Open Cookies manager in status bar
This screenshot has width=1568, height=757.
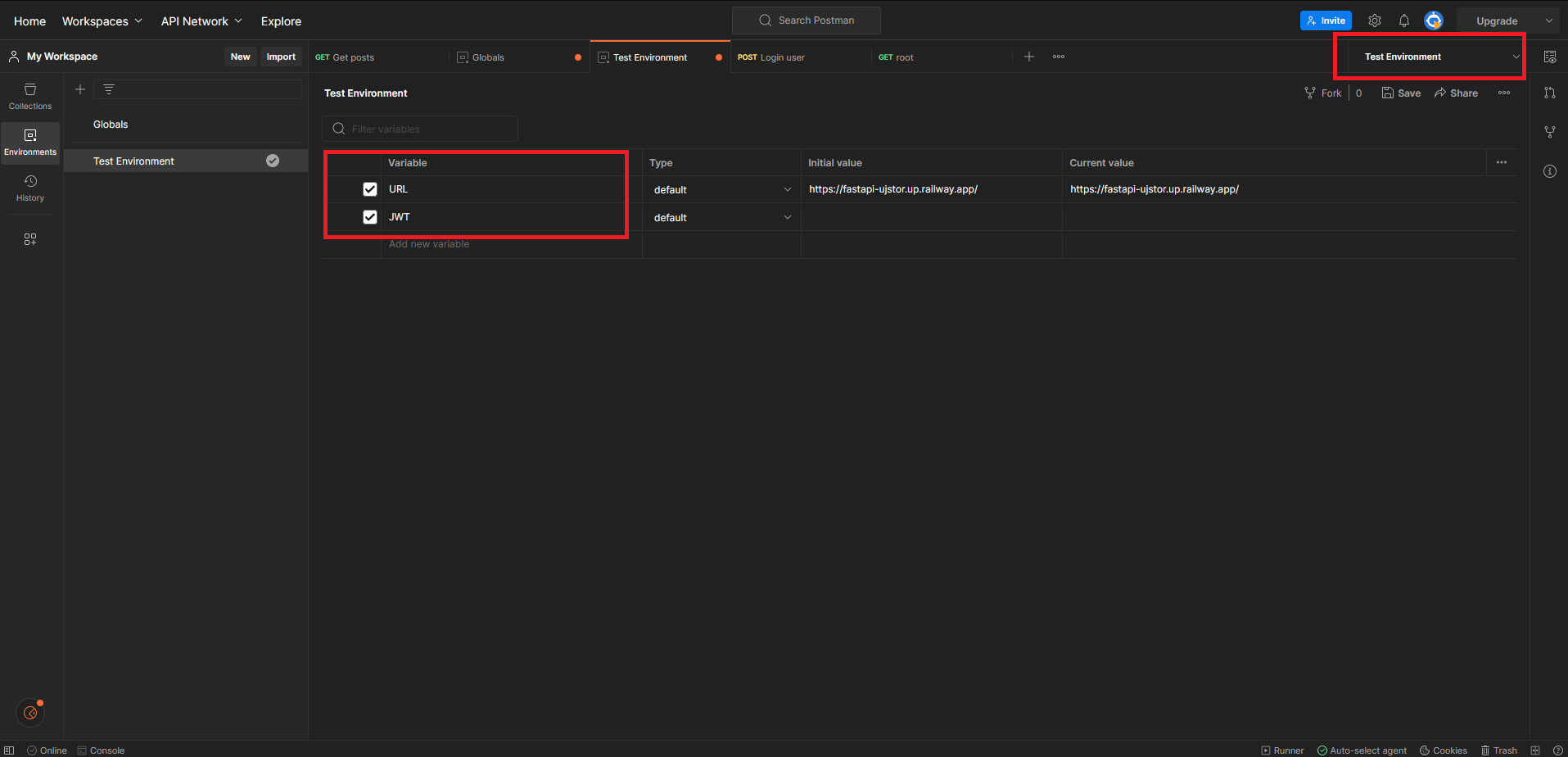[x=1443, y=750]
